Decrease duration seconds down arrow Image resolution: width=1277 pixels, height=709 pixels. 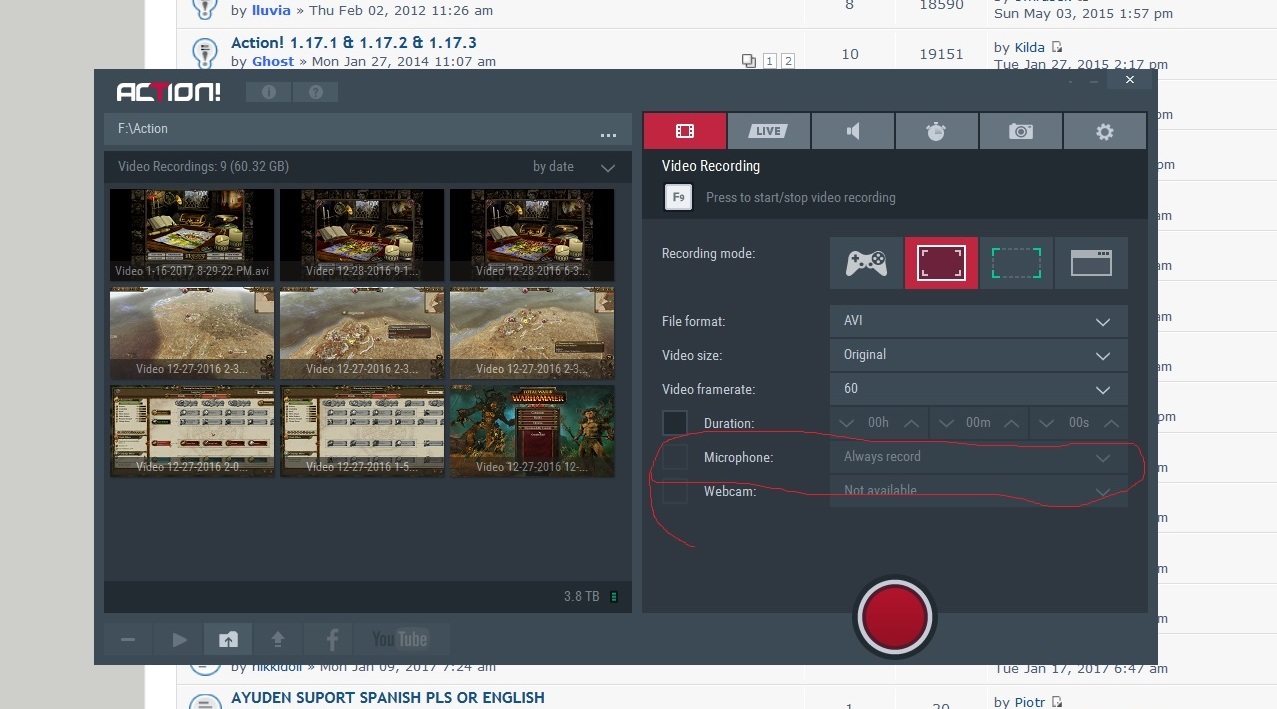[1047, 423]
